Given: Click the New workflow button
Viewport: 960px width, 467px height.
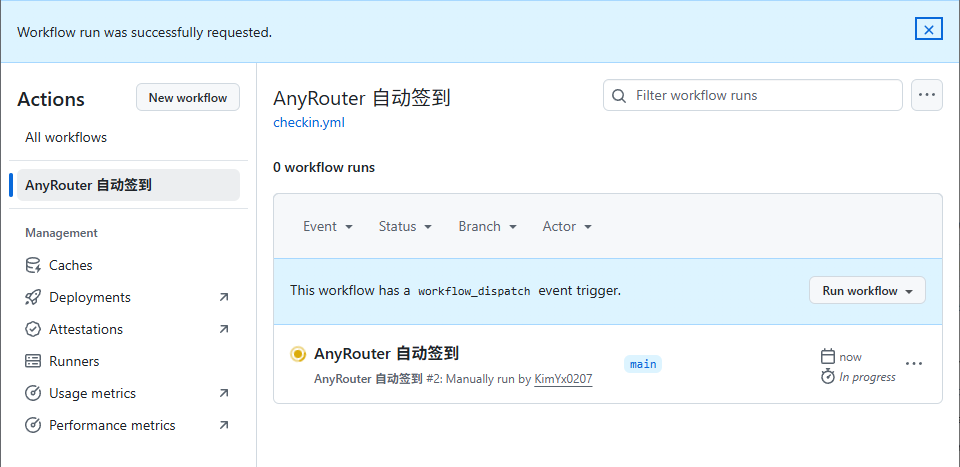Looking at the screenshot, I should [187, 97].
